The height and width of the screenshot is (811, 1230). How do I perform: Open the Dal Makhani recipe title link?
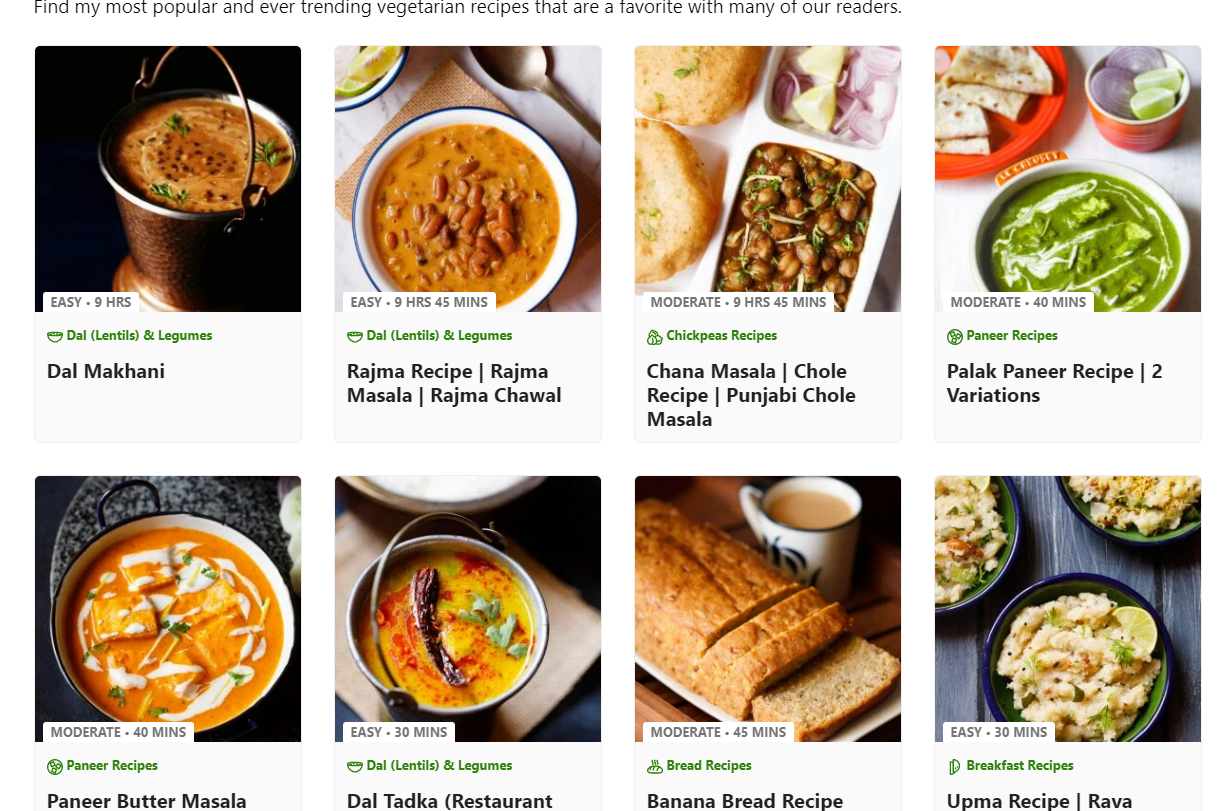106,372
